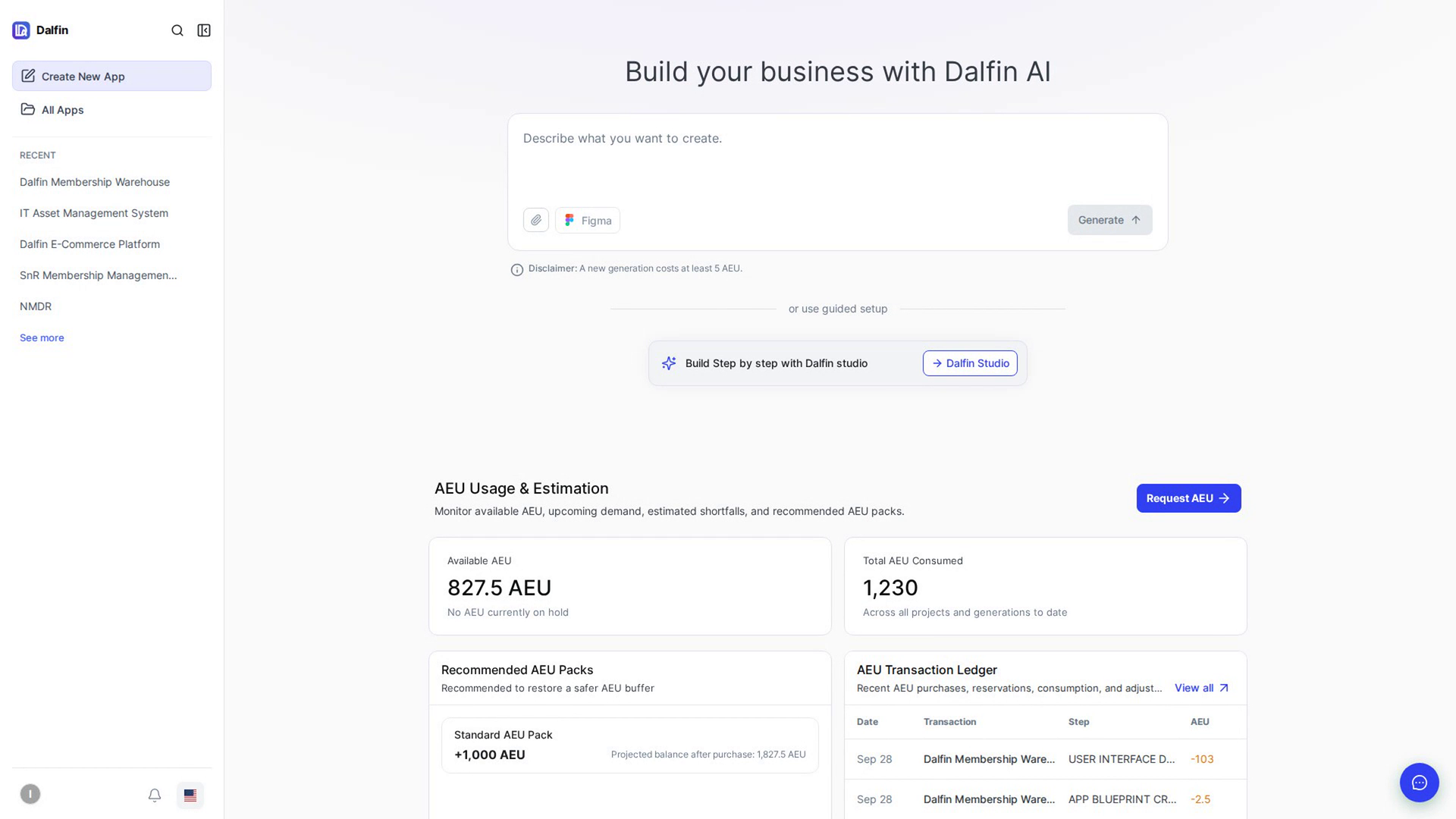The width and height of the screenshot is (1456, 819).
Task: Collapse the sidebar panel icon
Action: pyautogui.click(x=204, y=30)
